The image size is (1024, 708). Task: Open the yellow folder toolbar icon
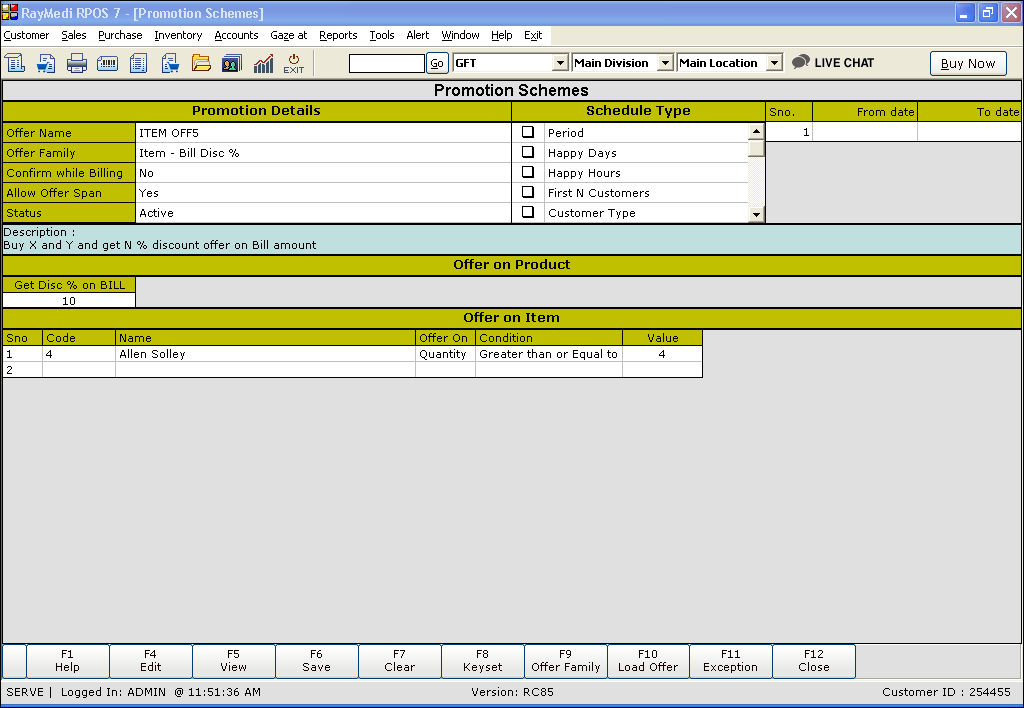point(201,63)
